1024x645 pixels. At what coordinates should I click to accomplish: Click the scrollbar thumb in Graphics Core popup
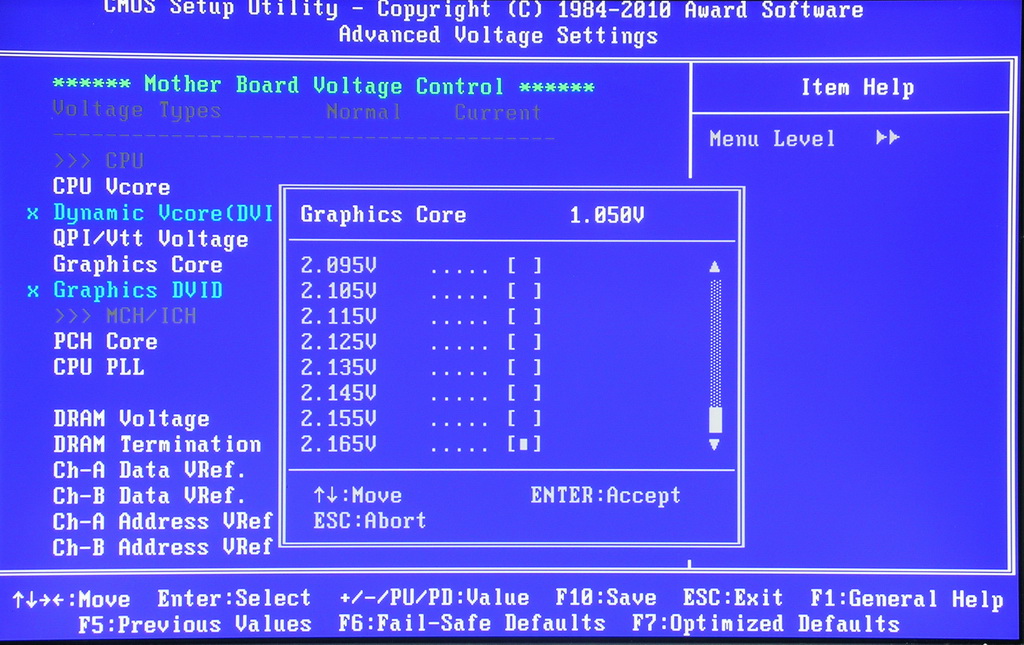click(x=715, y=419)
